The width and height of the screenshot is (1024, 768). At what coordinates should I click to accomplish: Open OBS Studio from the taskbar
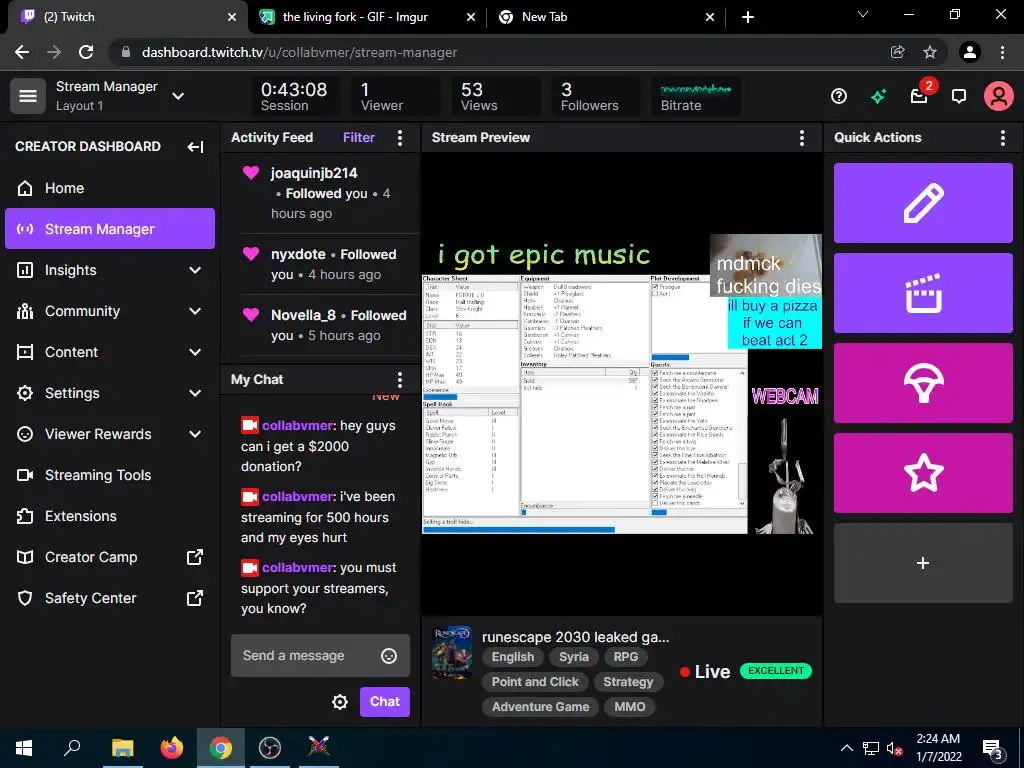[269, 748]
